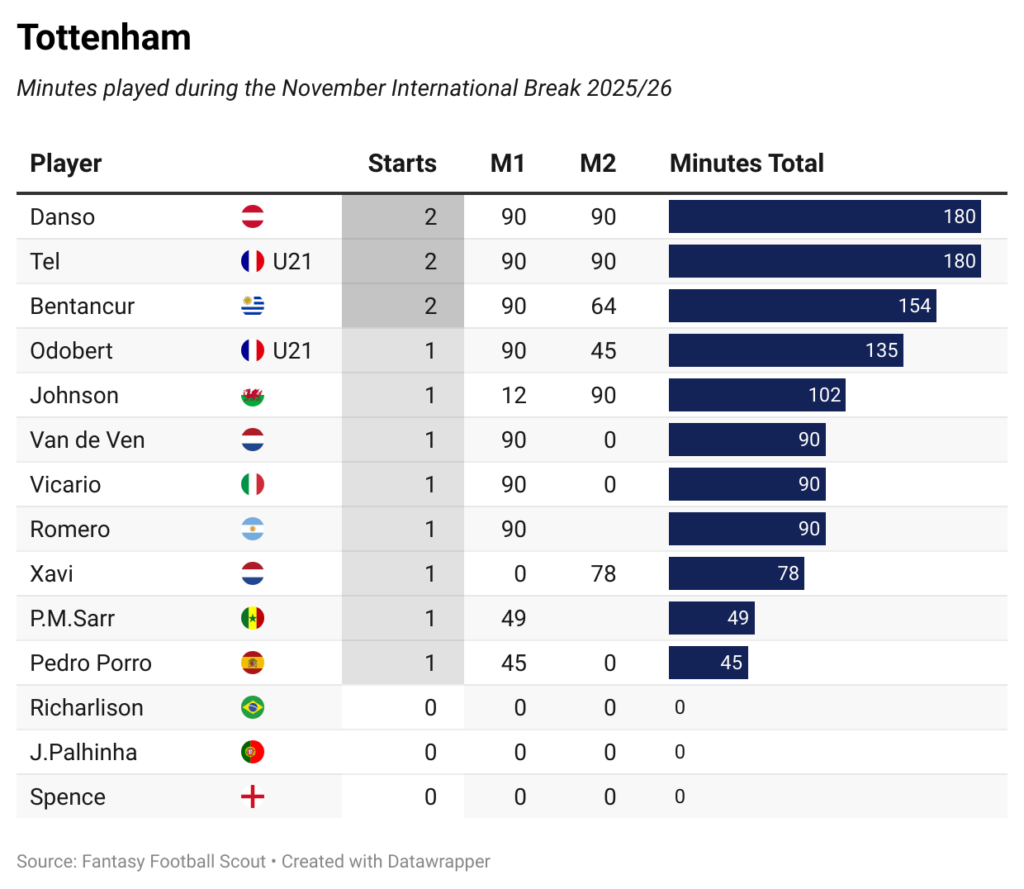1024x889 pixels.
Task: Click Uruguay flag next to Bentancur
Action: click(x=252, y=306)
